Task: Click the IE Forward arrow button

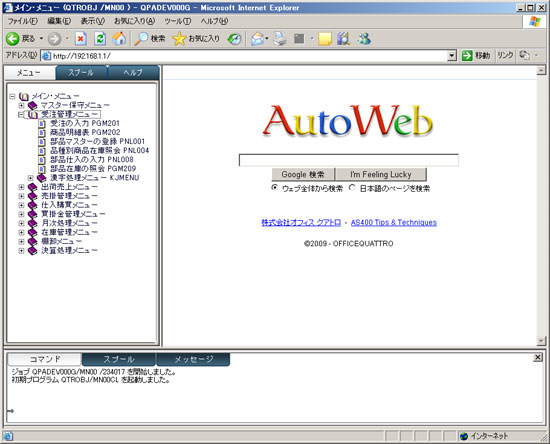Action: (54, 39)
